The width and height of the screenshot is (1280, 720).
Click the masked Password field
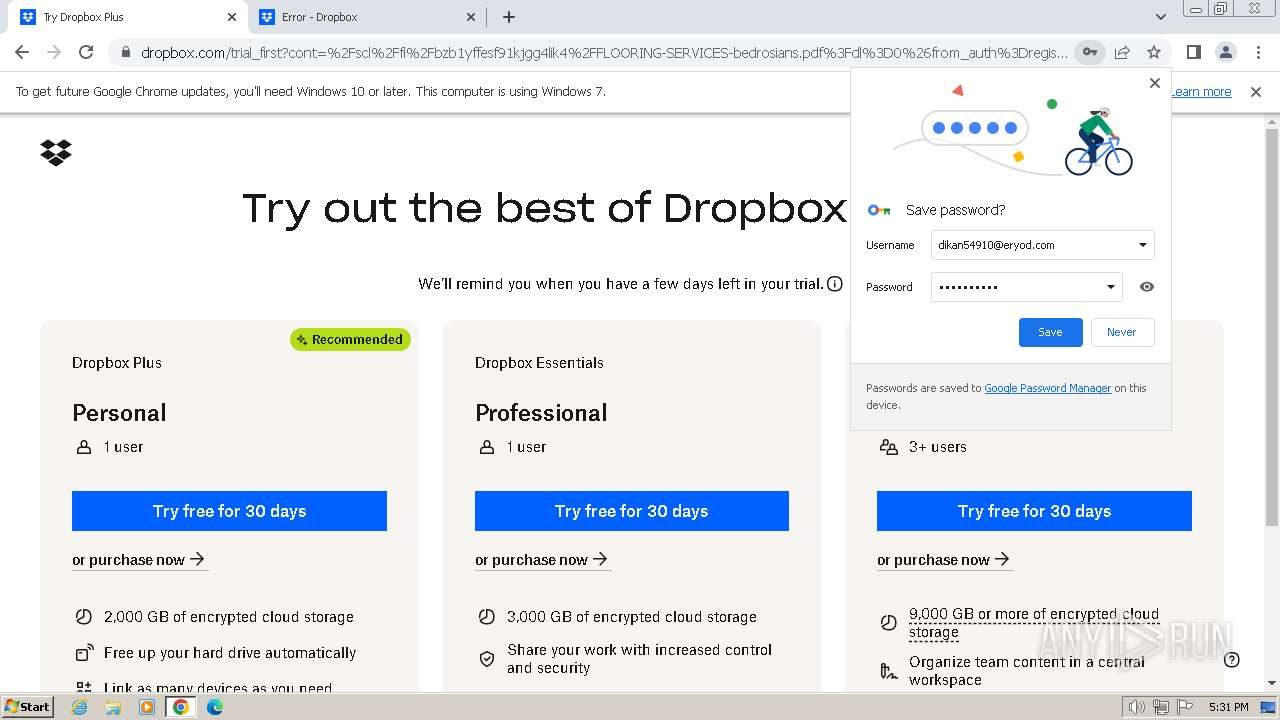[1026, 287]
